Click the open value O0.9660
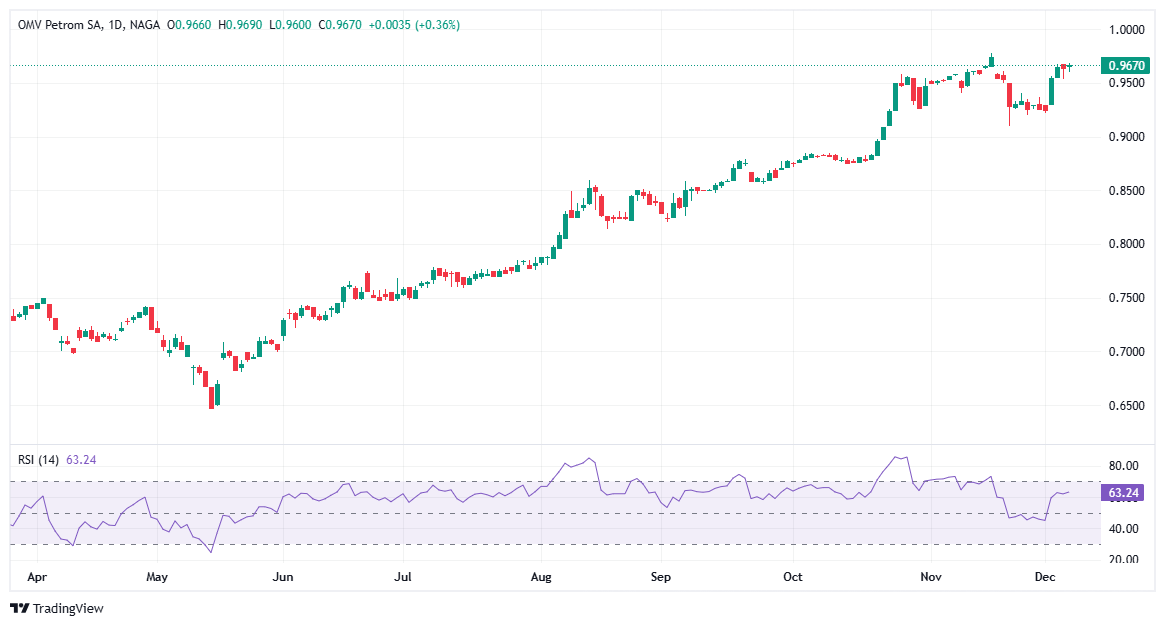Screen dimensions: 1165x626 click(189, 25)
